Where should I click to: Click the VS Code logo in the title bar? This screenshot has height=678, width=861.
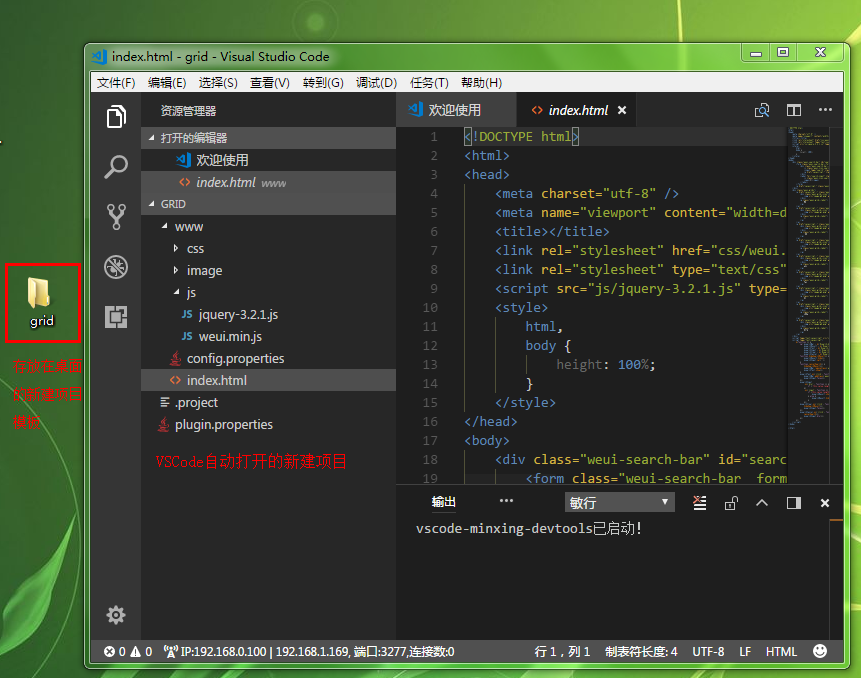(x=99, y=56)
